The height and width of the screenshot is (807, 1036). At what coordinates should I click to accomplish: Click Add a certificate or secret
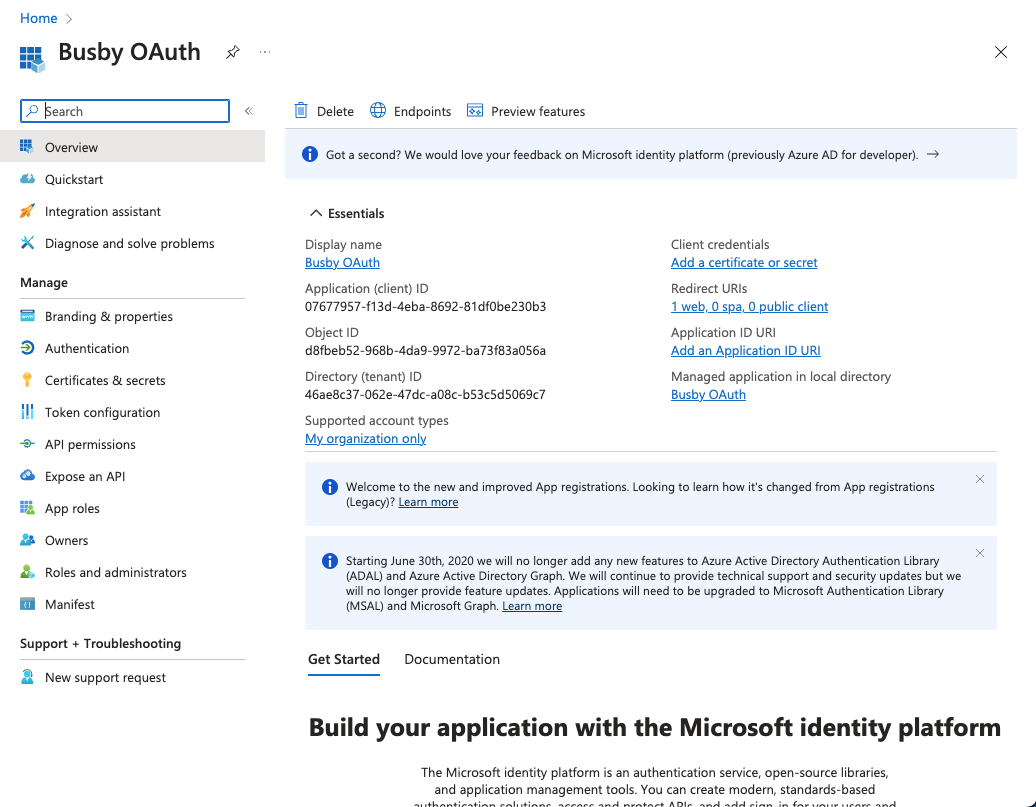(744, 262)
